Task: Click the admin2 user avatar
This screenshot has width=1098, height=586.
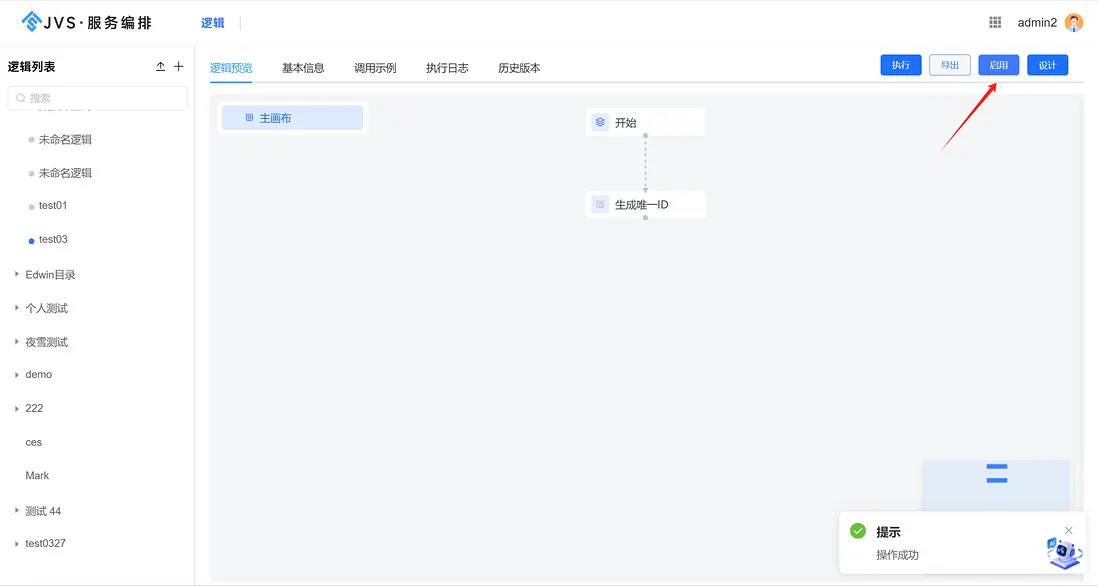Action: click(x=1073, y=22)
